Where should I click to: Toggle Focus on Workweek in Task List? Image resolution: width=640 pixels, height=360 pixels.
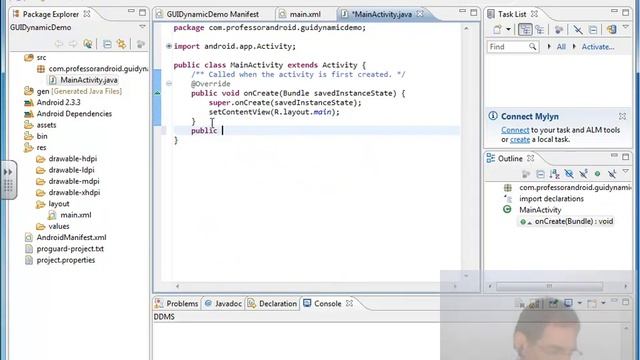coord(559,29)
